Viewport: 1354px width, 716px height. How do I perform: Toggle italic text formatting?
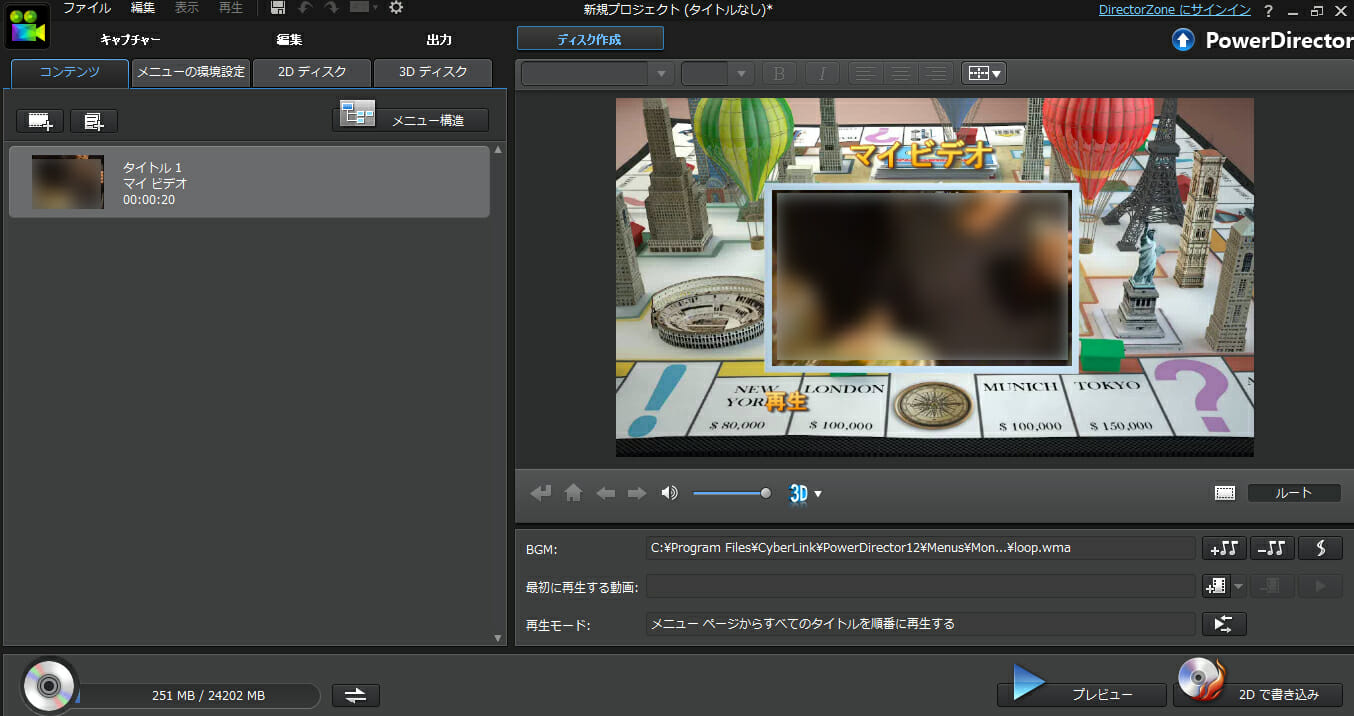tap(822, 73)
